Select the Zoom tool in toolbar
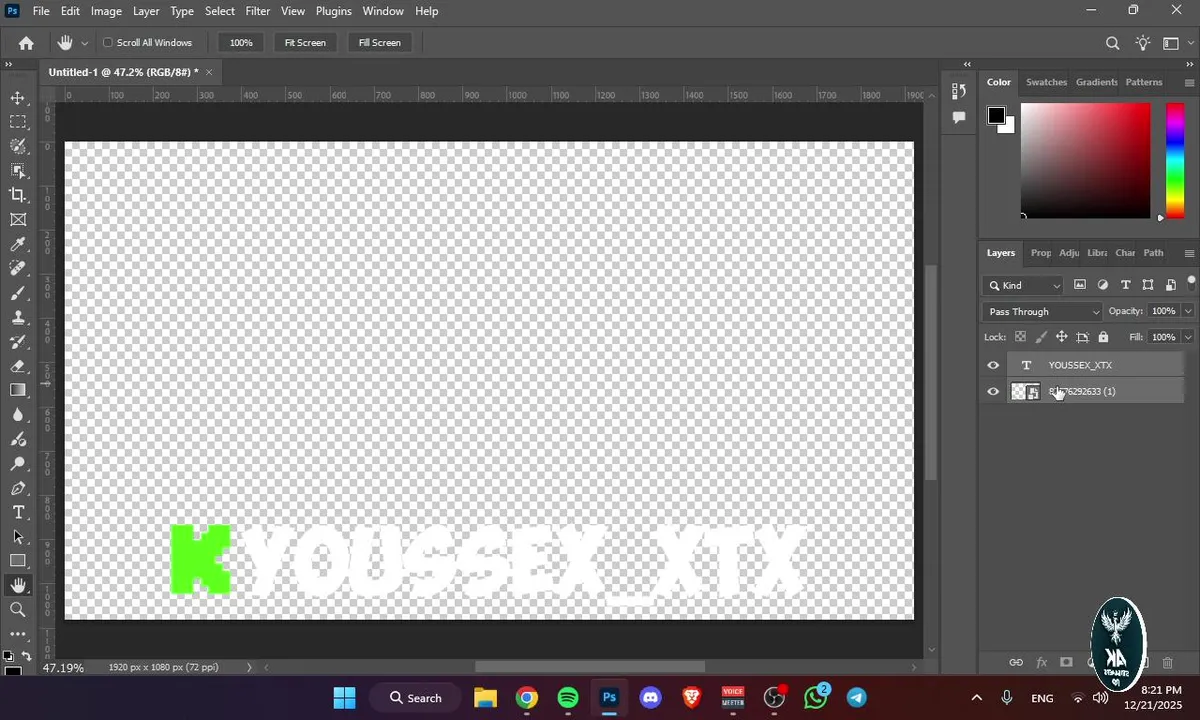Screen dimensions: 1200x720 point(18,609)
